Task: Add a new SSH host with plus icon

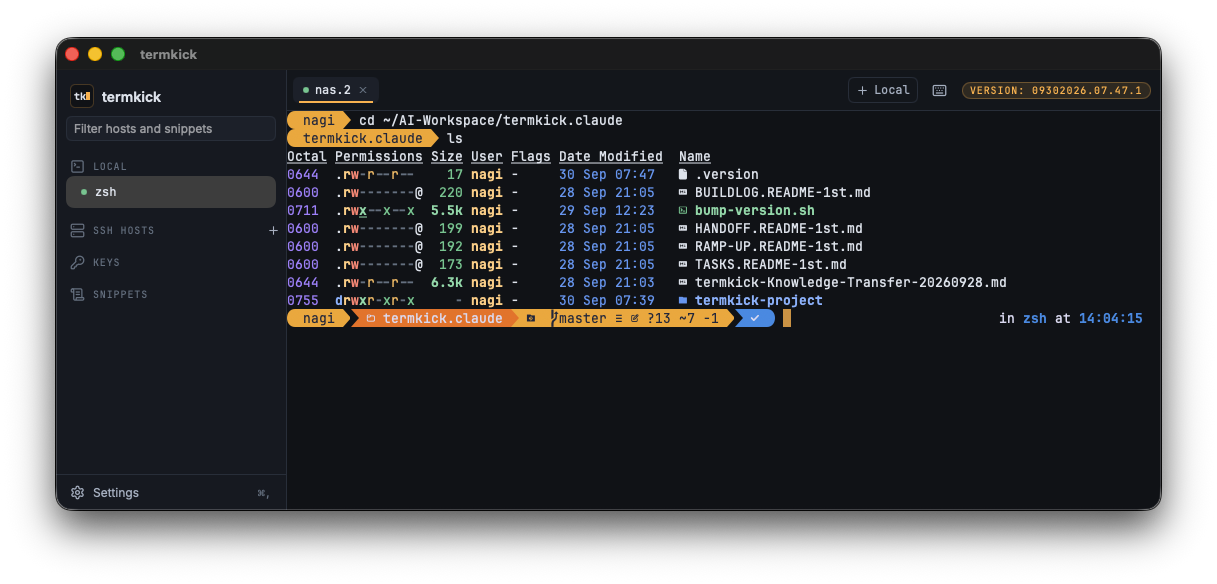Action: click(273, 230)
